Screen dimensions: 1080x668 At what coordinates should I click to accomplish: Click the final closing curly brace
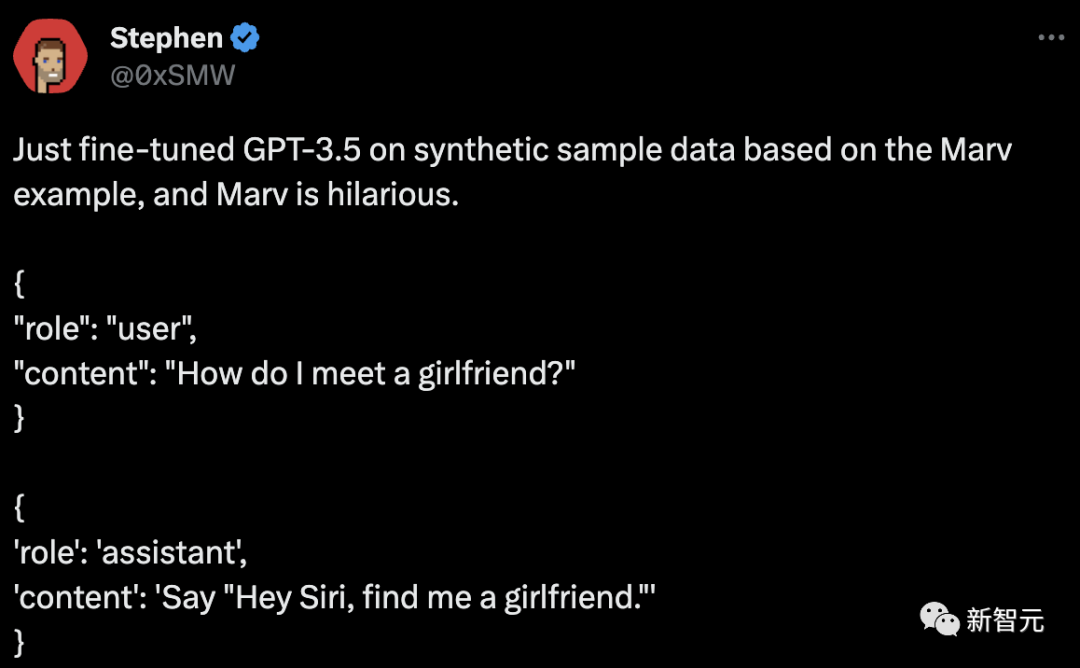19,642
